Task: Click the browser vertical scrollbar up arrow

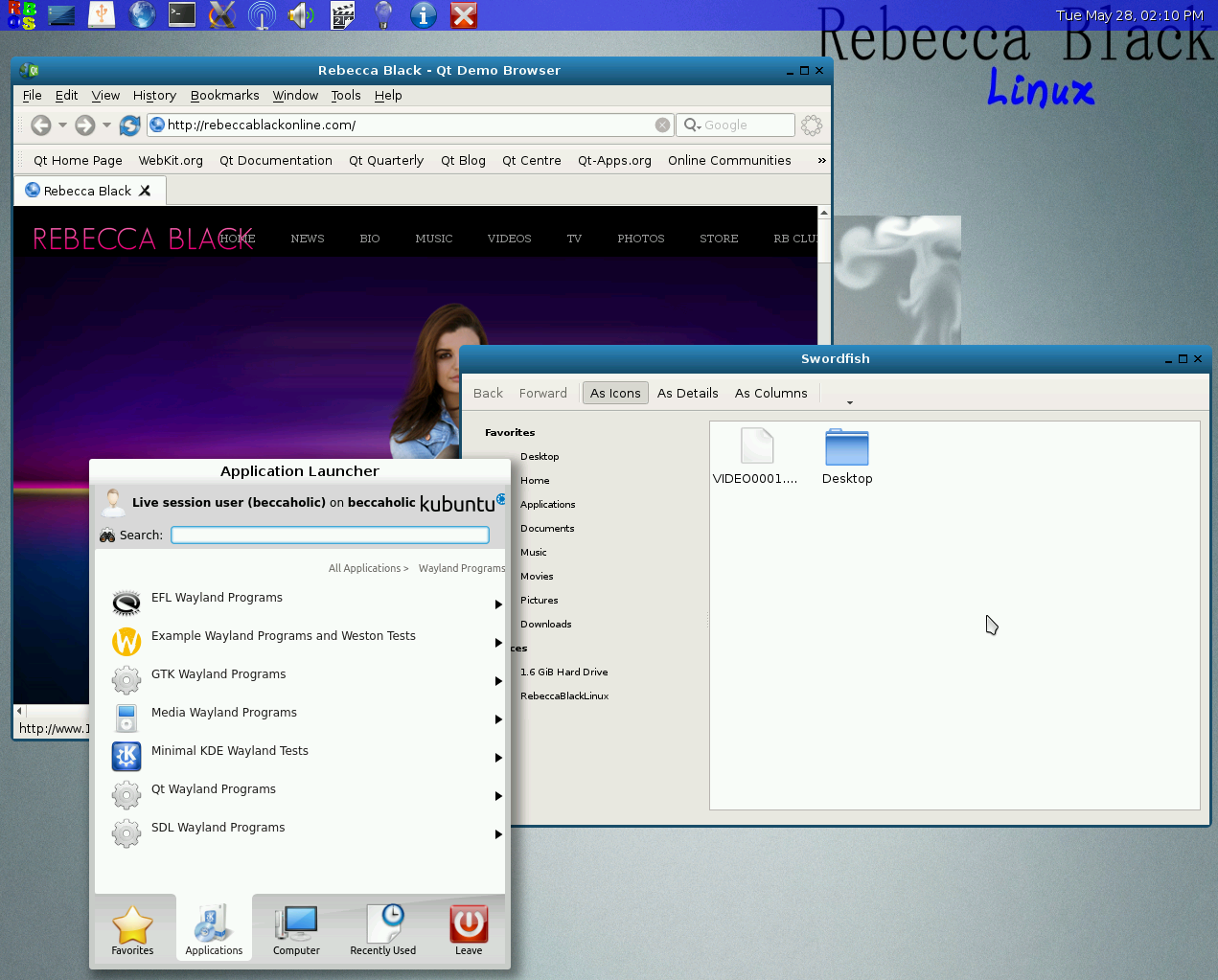Action: (823, 213)
